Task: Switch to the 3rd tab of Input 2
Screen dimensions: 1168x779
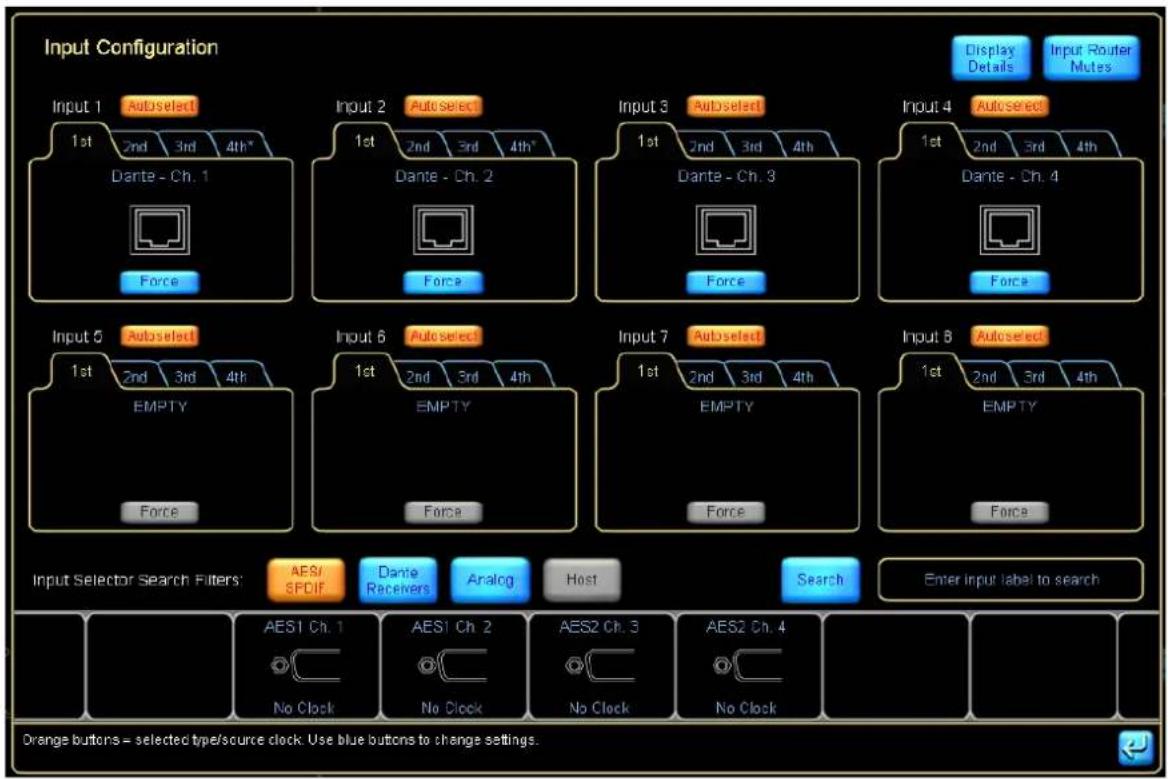Action: click(468, 147)
